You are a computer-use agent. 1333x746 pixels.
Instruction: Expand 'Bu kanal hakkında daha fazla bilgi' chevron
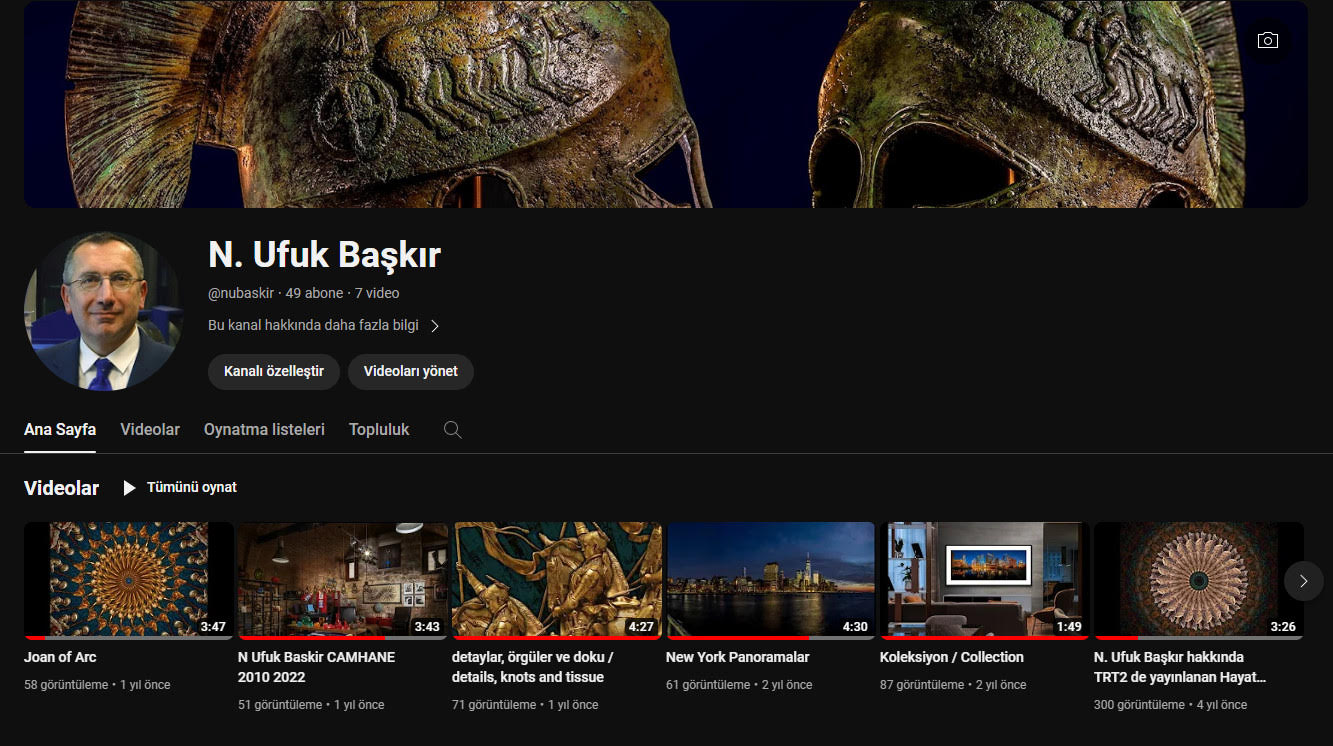click(435, 326)
